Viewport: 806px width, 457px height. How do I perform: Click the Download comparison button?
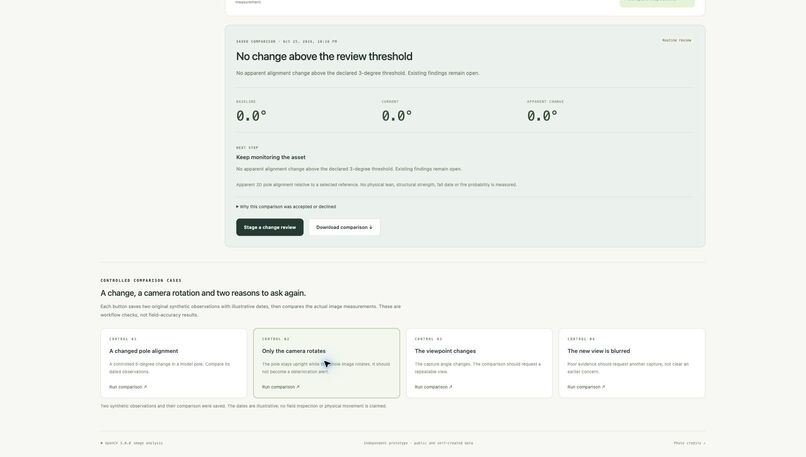[344, 227]
